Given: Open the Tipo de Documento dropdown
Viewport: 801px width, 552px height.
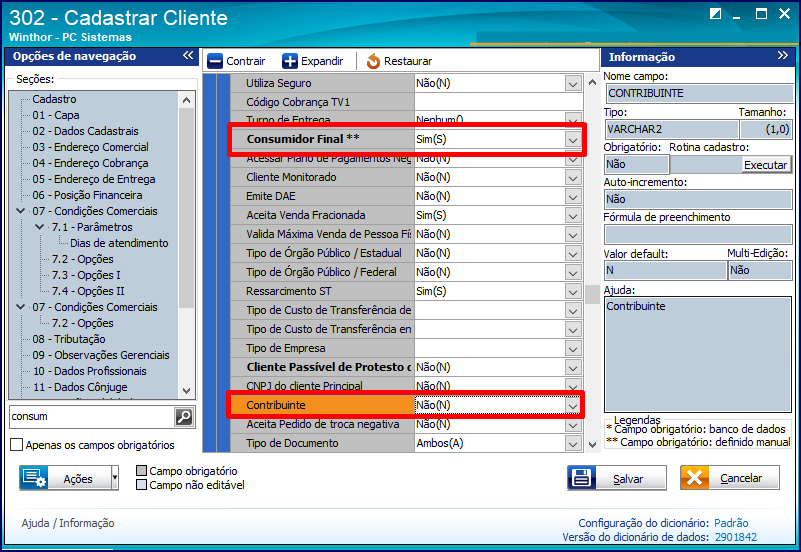Looking at the screenshot, I should [573, 444].
